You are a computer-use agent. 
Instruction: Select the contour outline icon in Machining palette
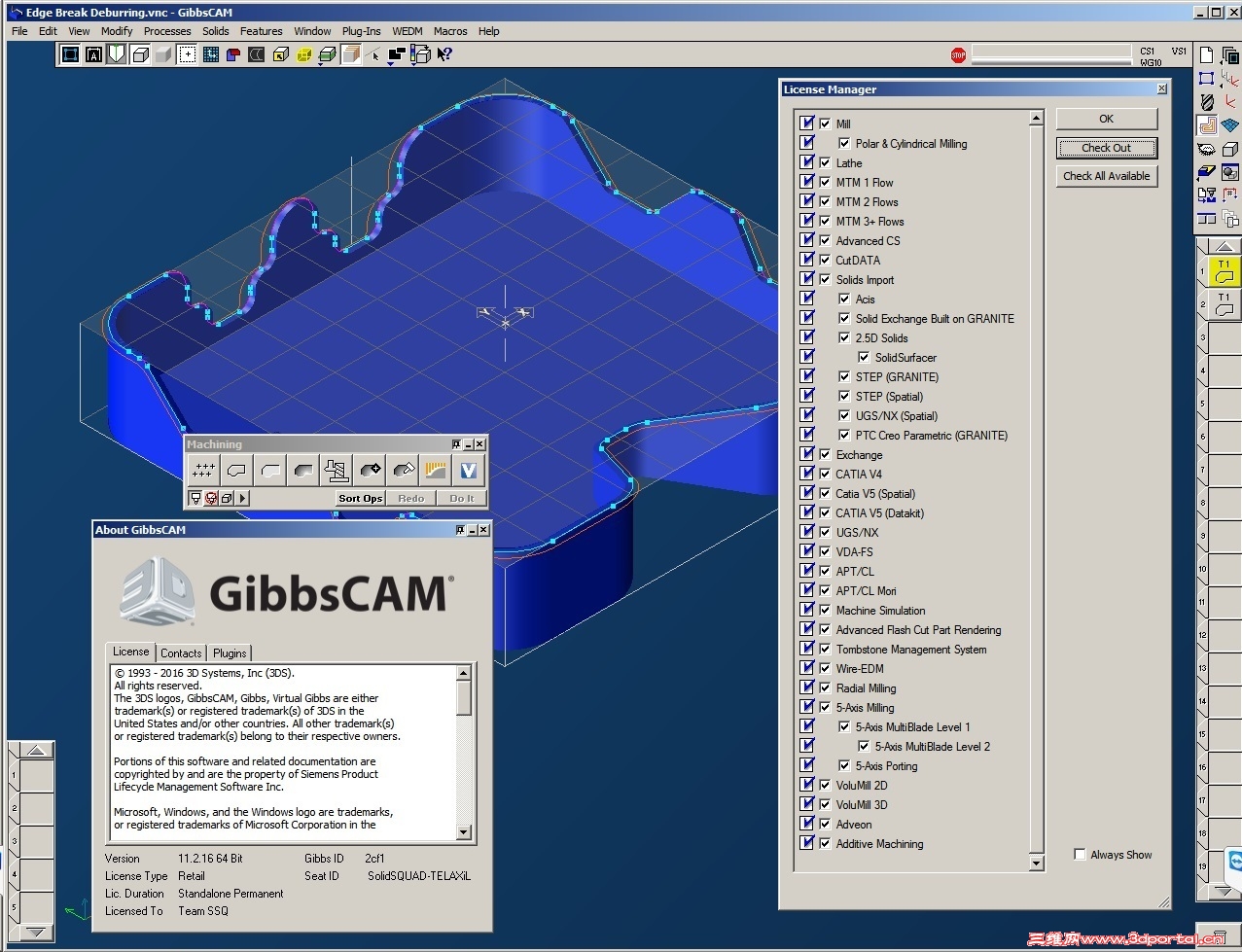point(236,471)
